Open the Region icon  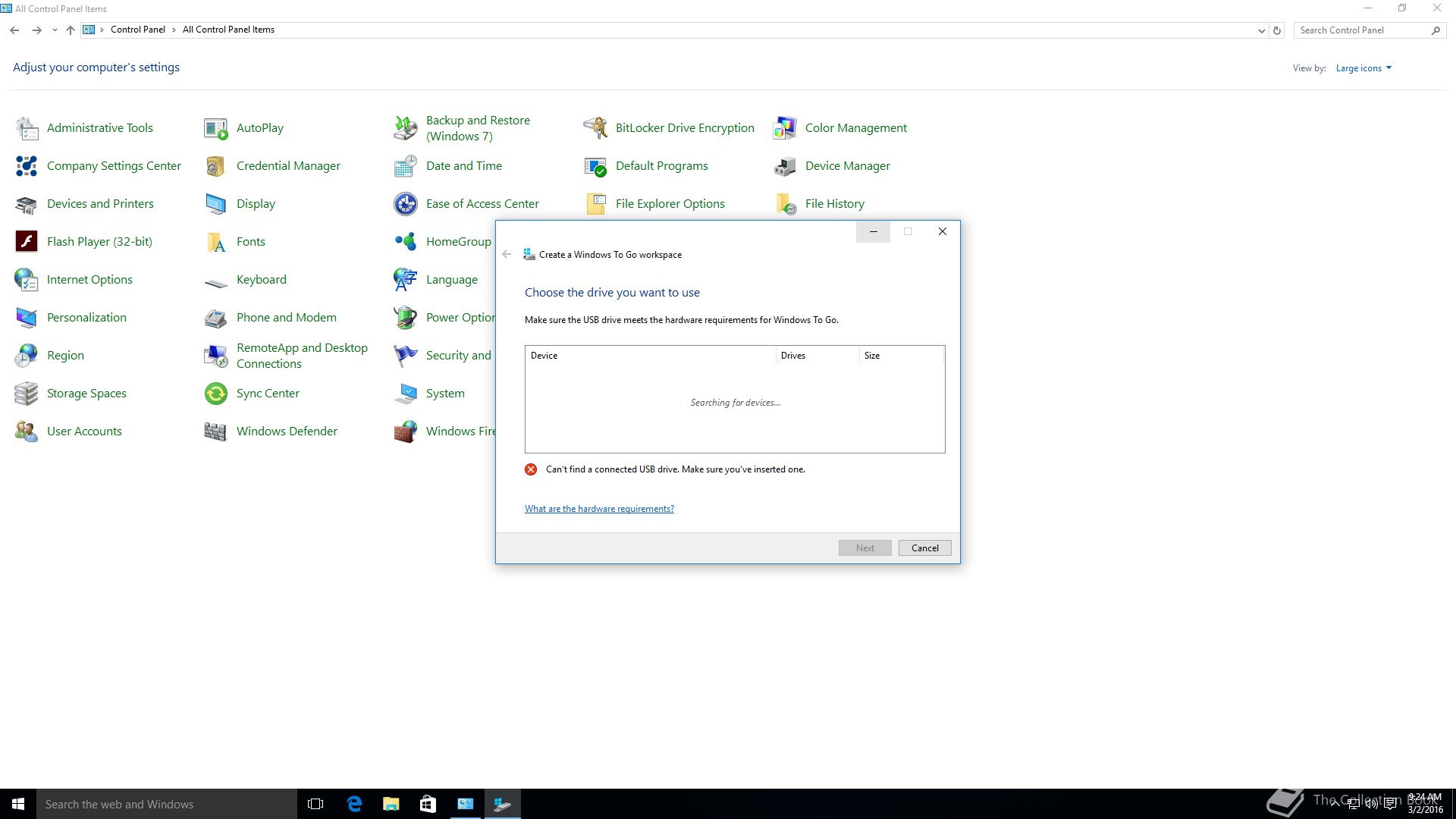[x=27, y=356]
